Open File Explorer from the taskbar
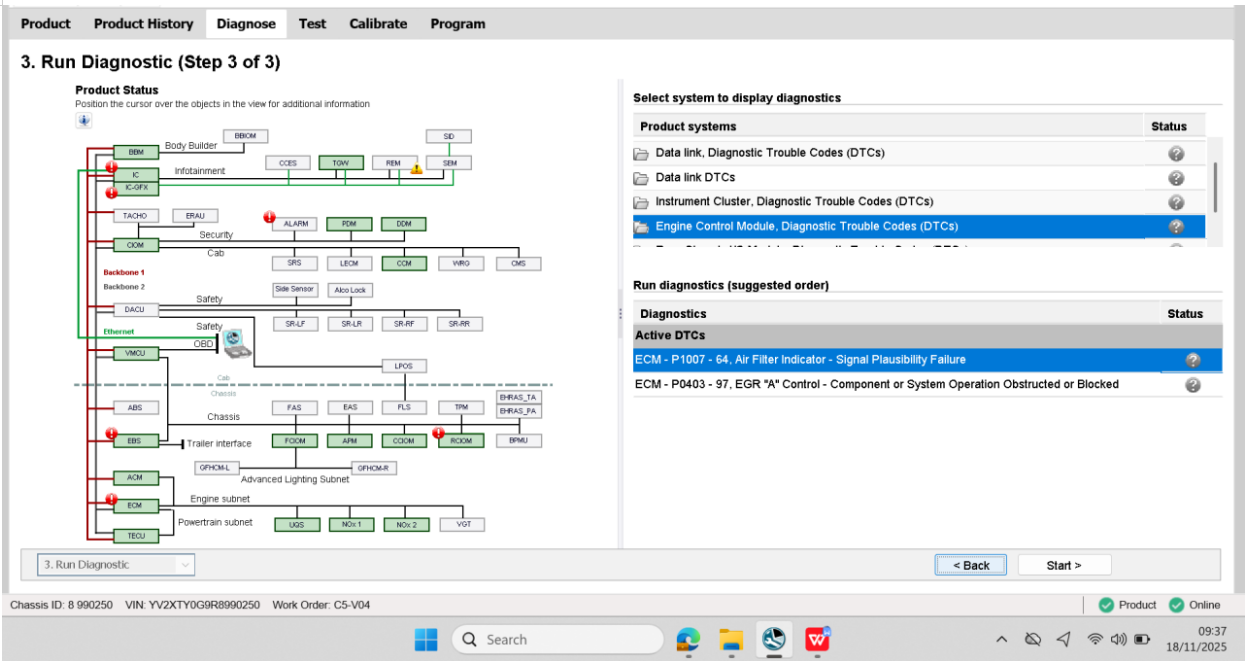The height and width of the screenshot is (661, 1245). tap(731, 639)
